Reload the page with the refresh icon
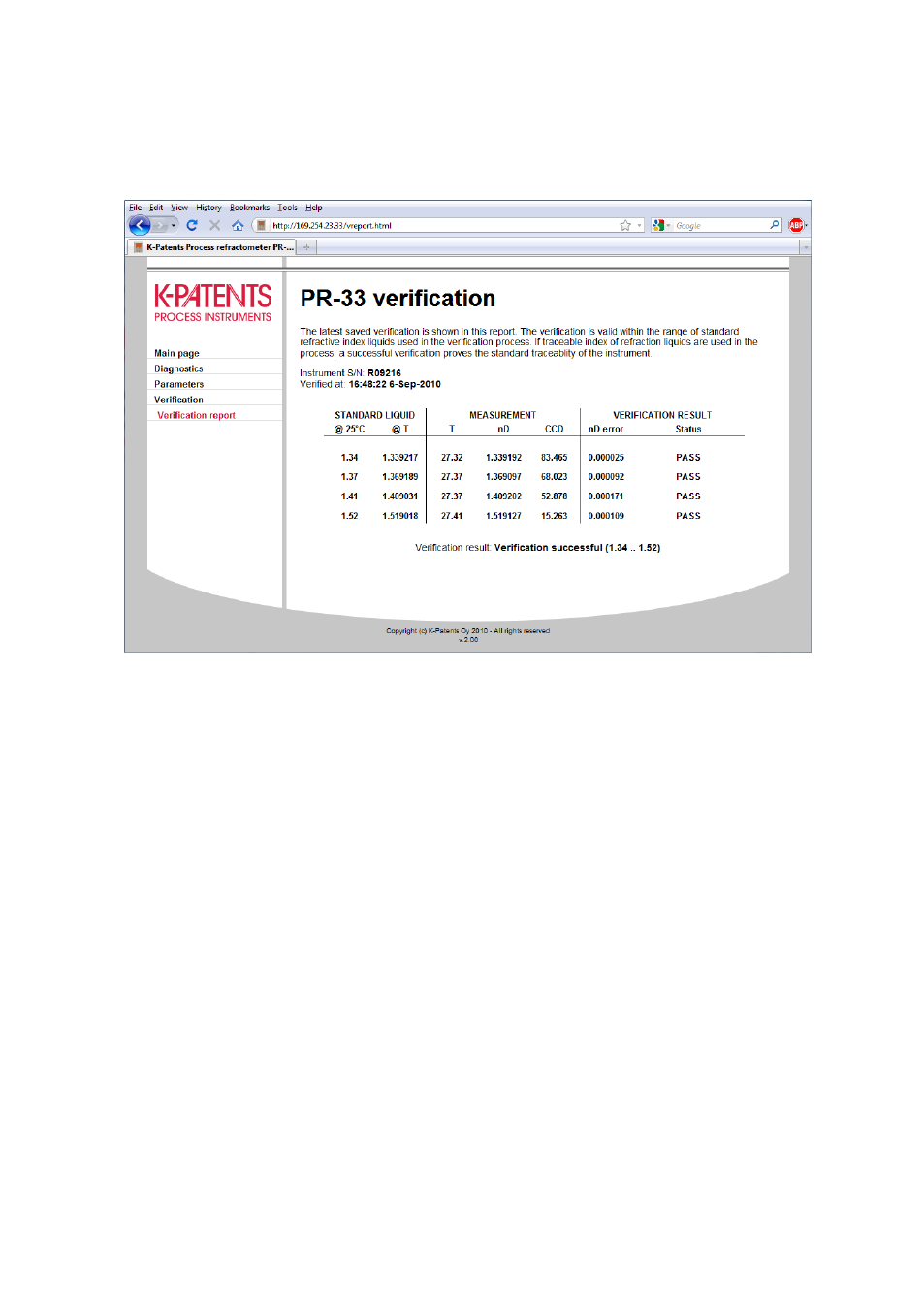 [192, 225]
